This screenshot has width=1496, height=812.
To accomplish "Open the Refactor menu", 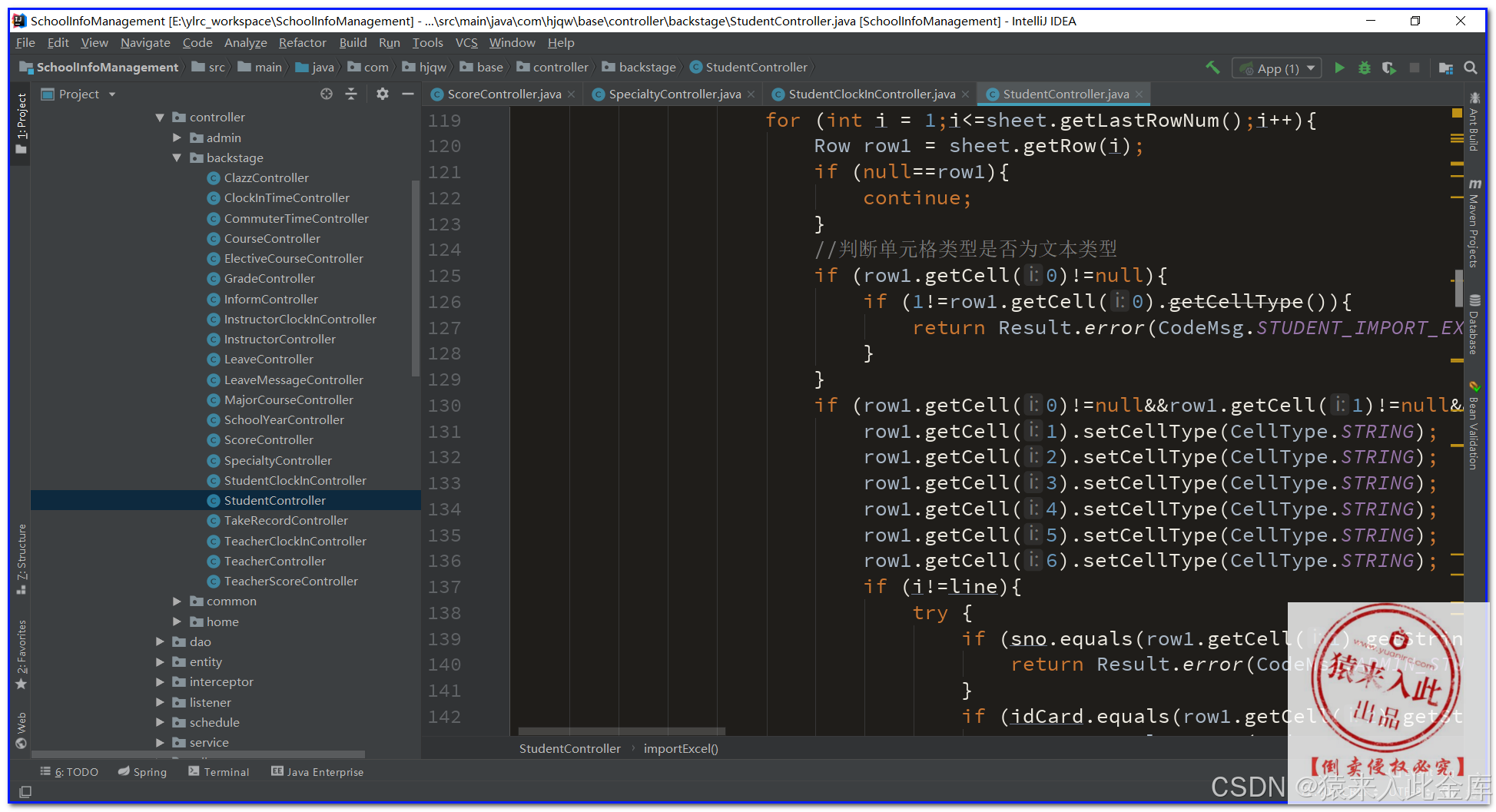I will pos(303,43).
